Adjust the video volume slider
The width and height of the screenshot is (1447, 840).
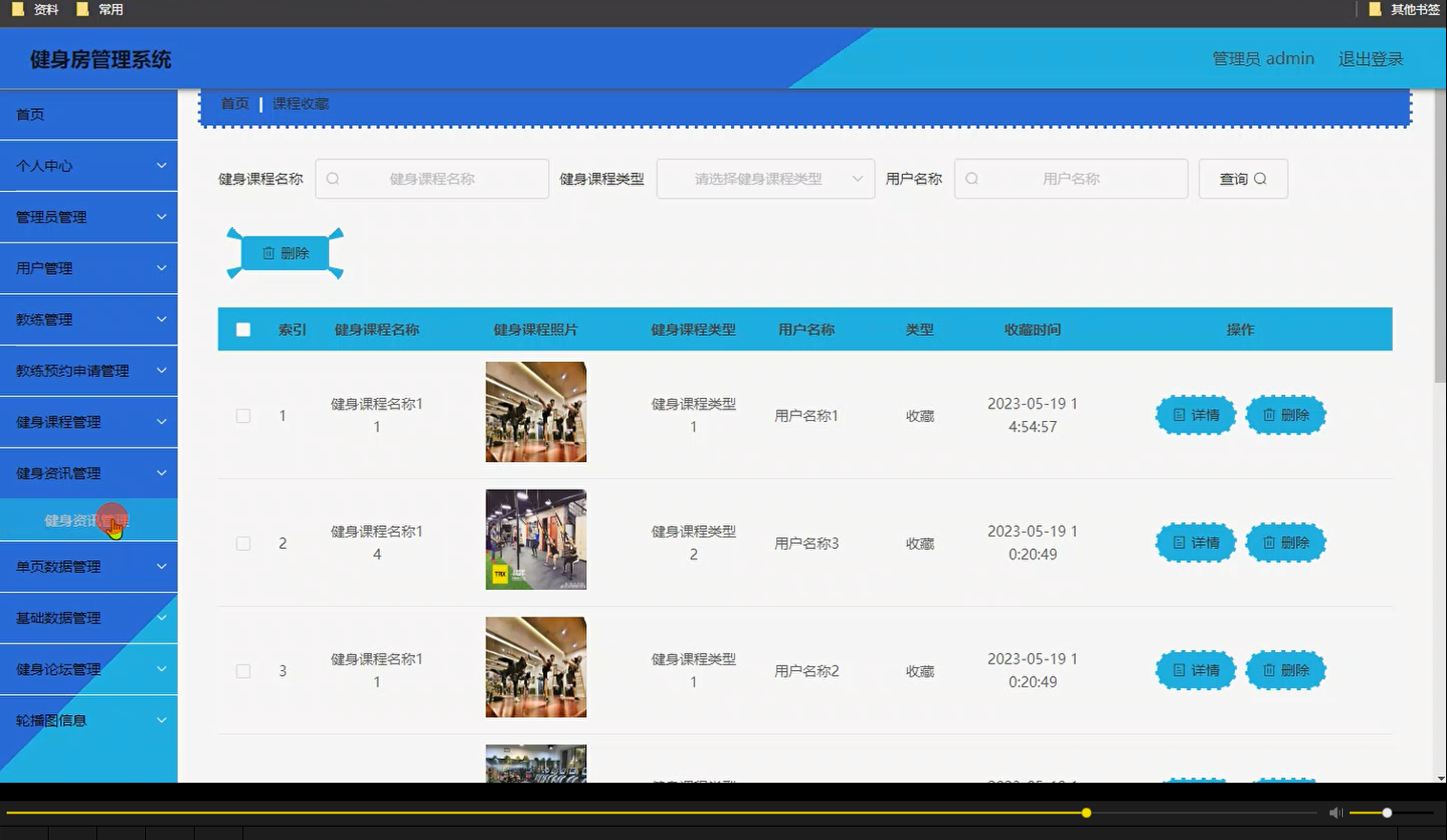coord(1387,812)
